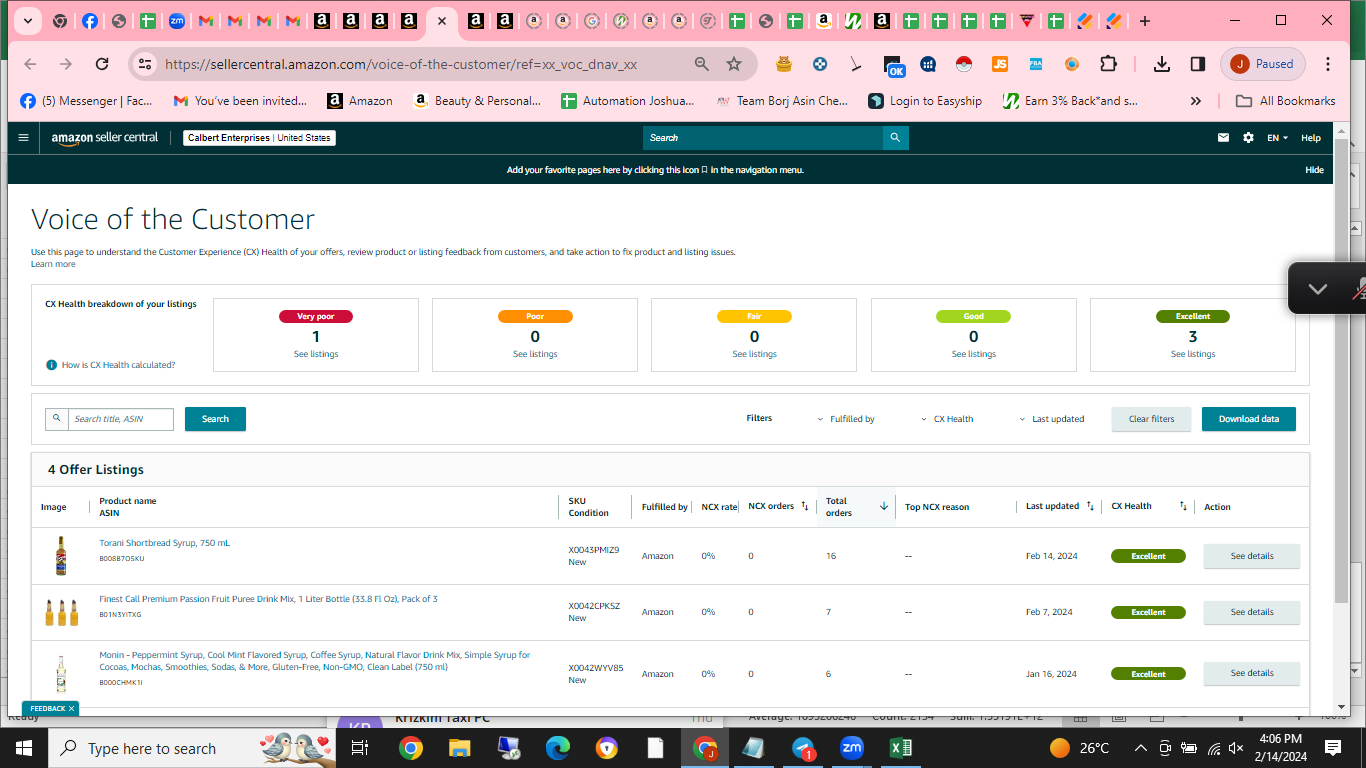Bookmark this page with the star icon

coord(734,64)
